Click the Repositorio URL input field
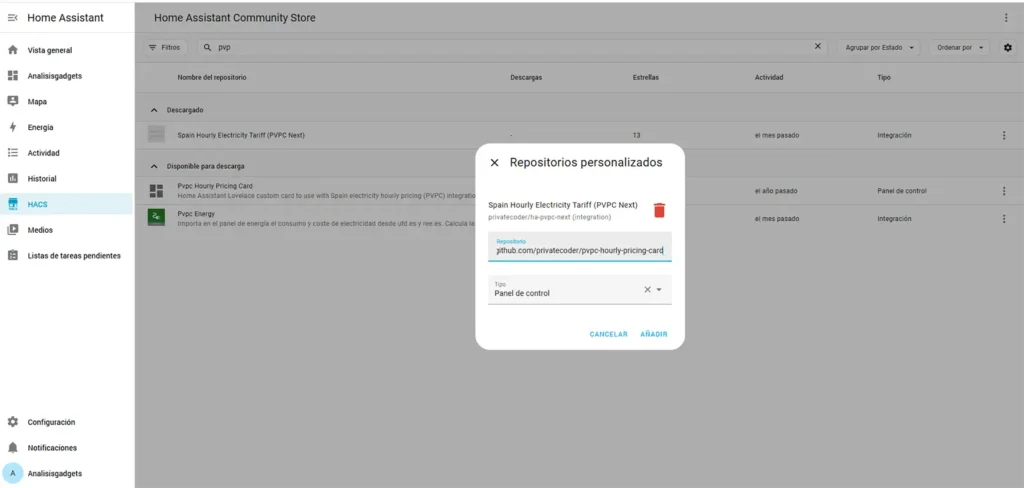Viewport: 1024px width, 488px height. tap(580, 246)
